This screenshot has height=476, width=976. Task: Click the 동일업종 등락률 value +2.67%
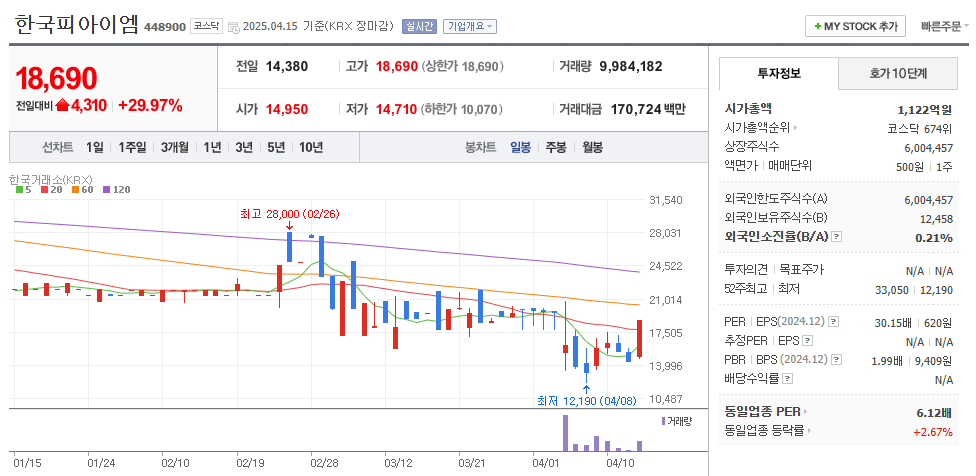[x=932, y=431]
